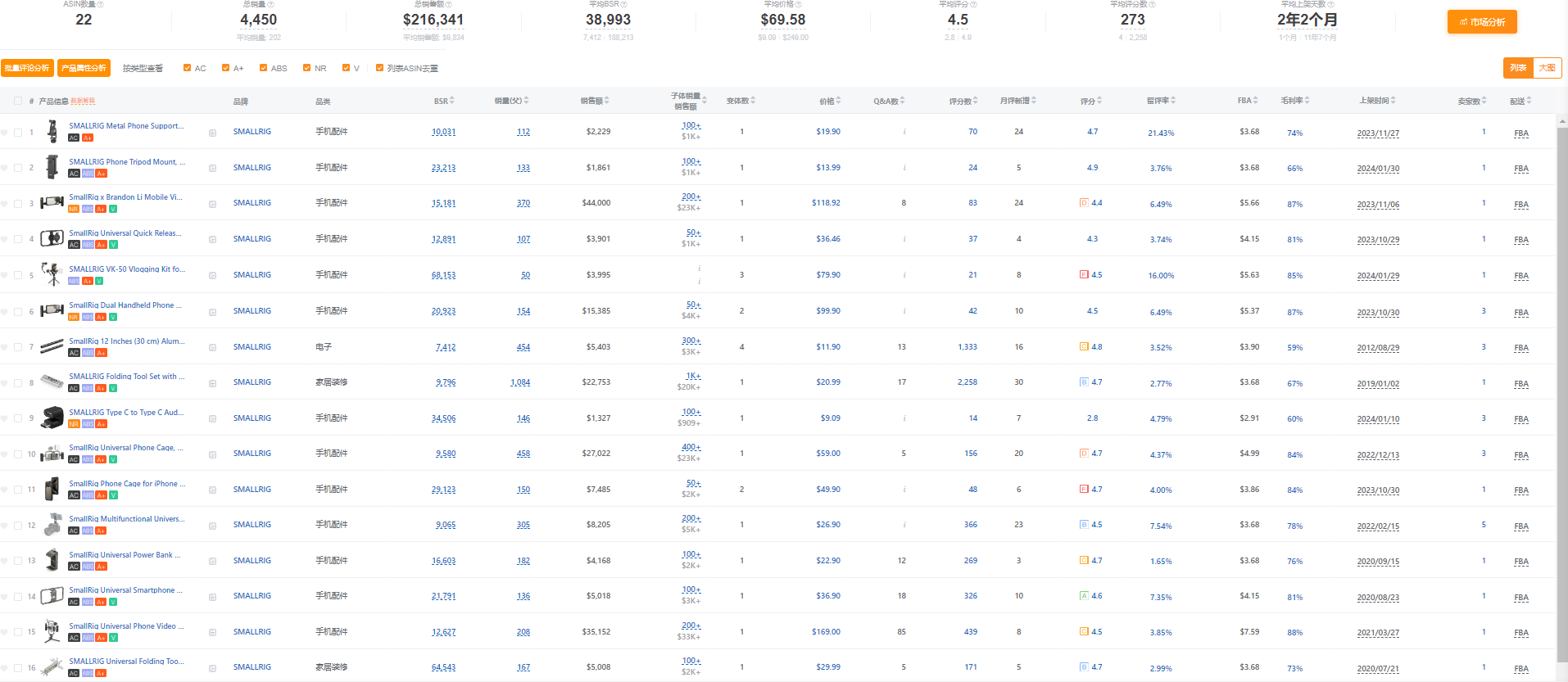Click the 市场分析 button
The height and width of the screenshot is (682, 1568).
[x=1482, y=22]
